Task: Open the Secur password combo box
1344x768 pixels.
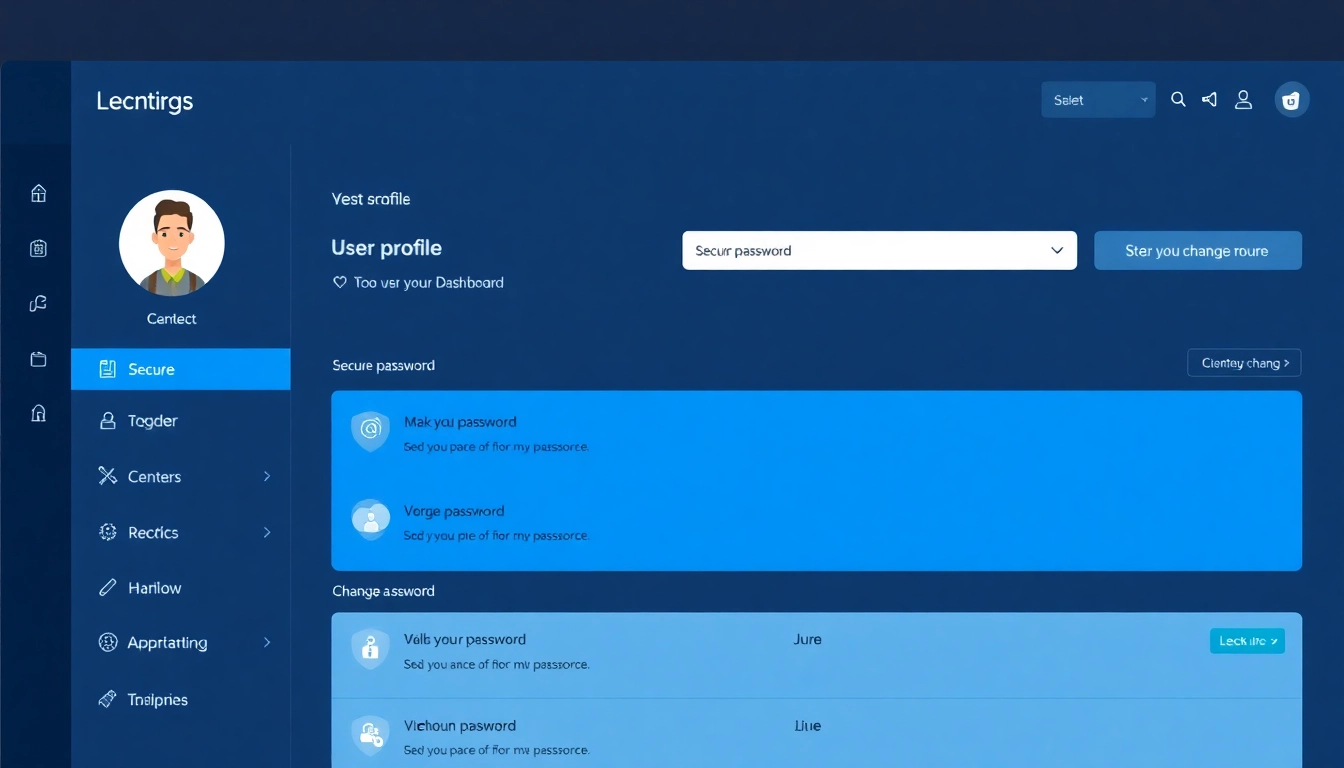Action: point(879,251)
